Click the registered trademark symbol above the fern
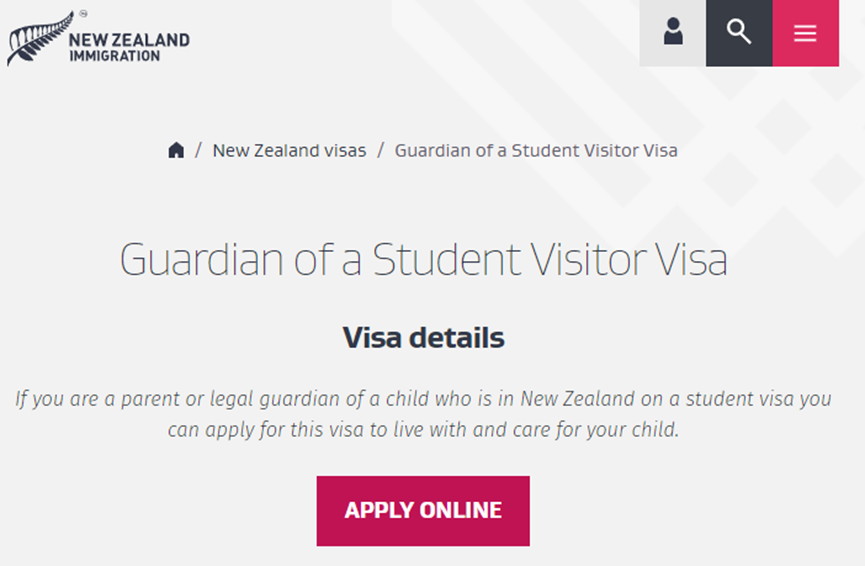865x566 pixels. [83, 13]
